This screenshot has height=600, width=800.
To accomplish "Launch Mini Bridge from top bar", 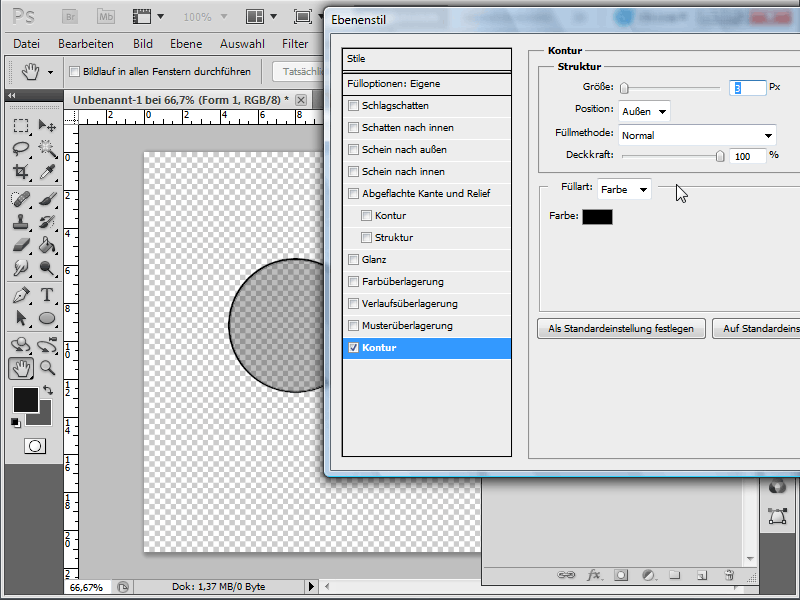I will tap(106, 17).
